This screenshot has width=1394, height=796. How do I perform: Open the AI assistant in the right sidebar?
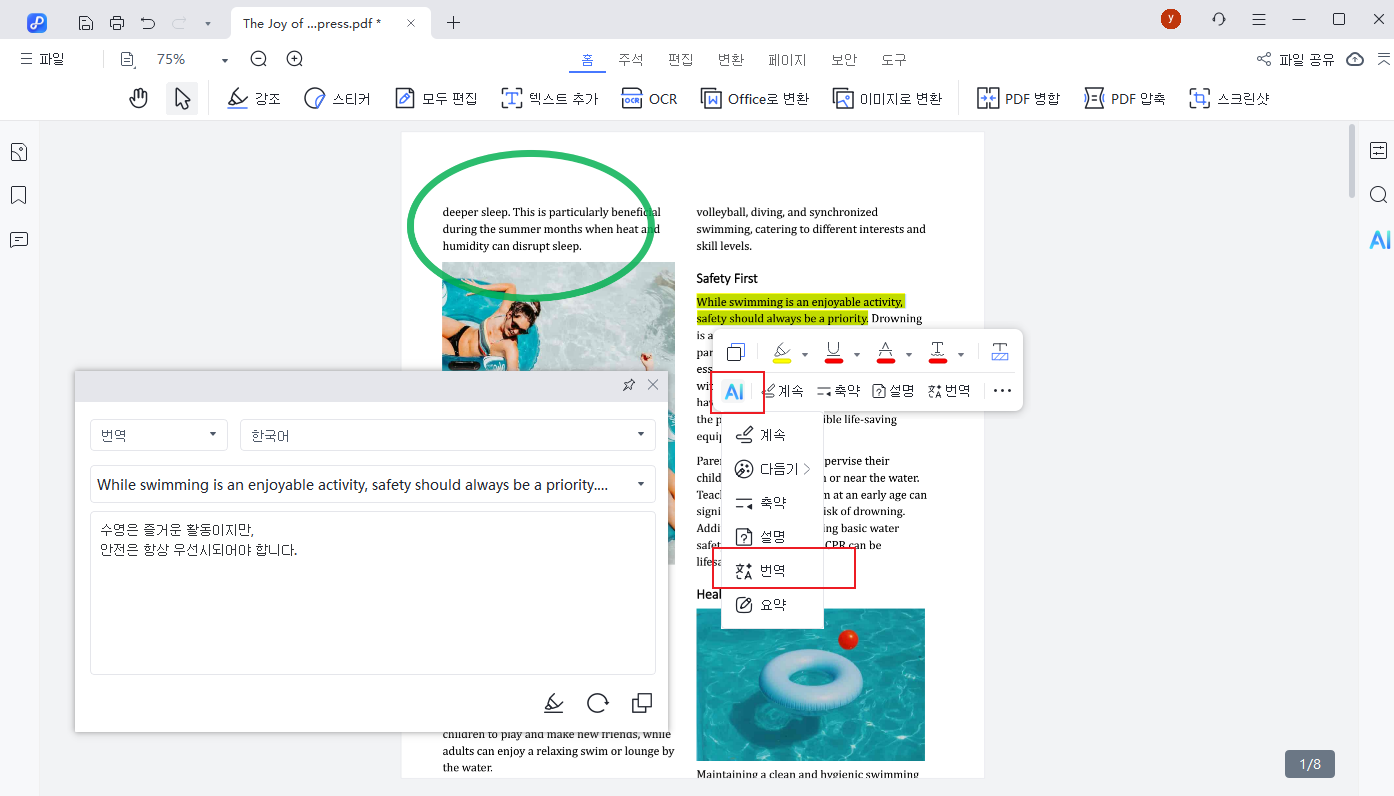click(1380, 239)
